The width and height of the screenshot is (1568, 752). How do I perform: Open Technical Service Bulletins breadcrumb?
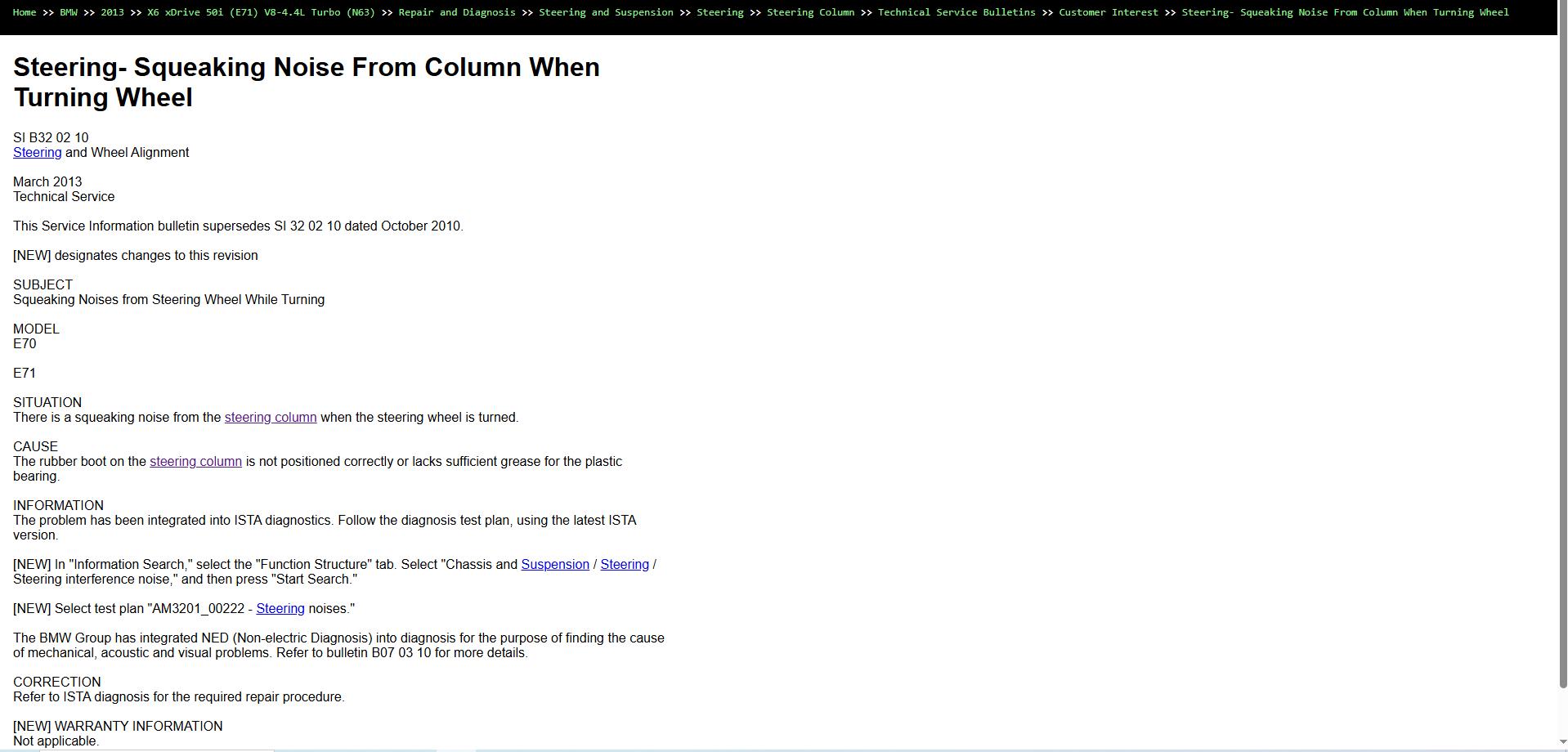pos(956,12)
